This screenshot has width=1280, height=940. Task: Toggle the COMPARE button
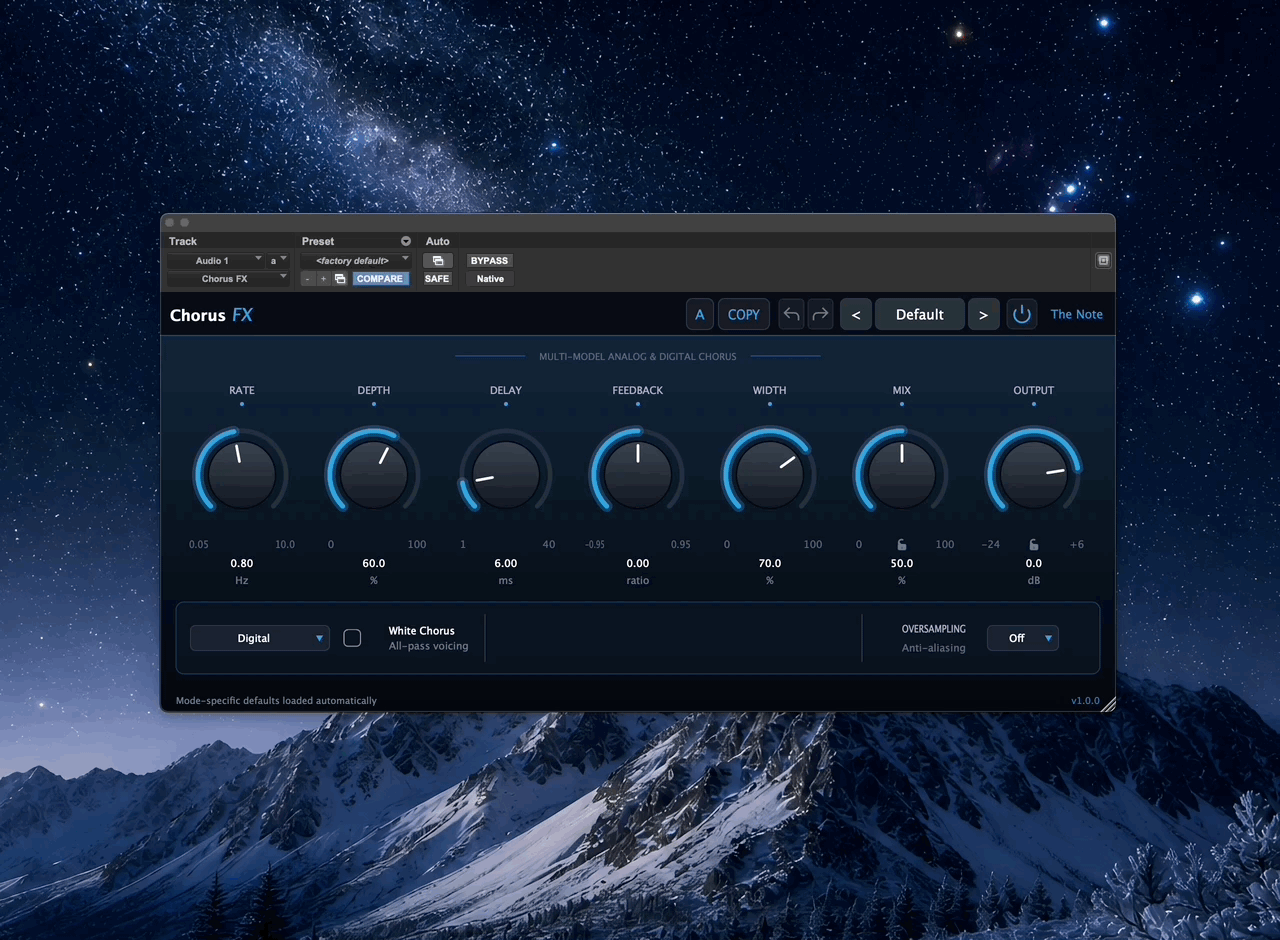(380, 279)
